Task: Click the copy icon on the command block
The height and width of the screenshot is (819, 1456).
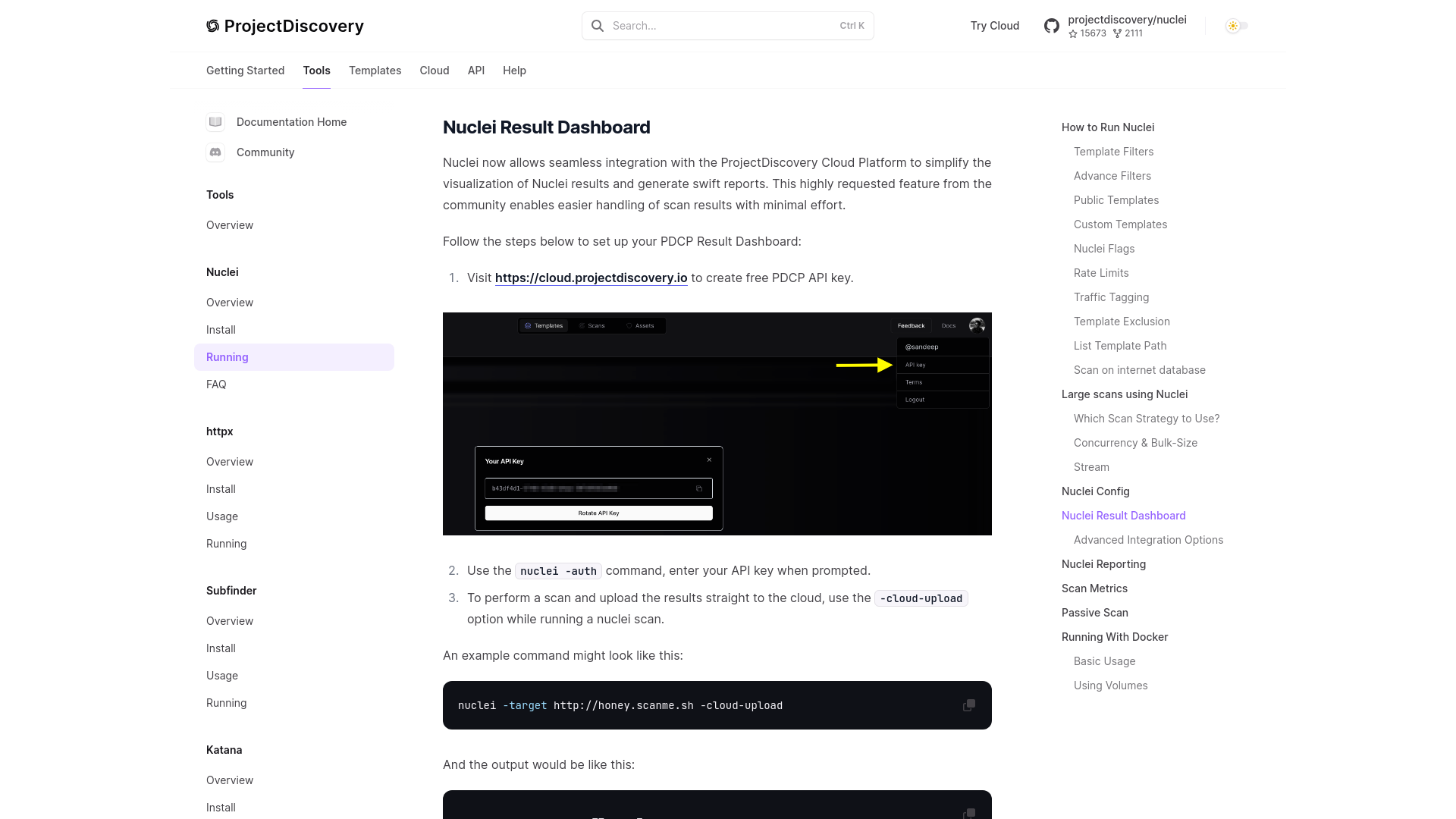Action: tap(969, 705)
